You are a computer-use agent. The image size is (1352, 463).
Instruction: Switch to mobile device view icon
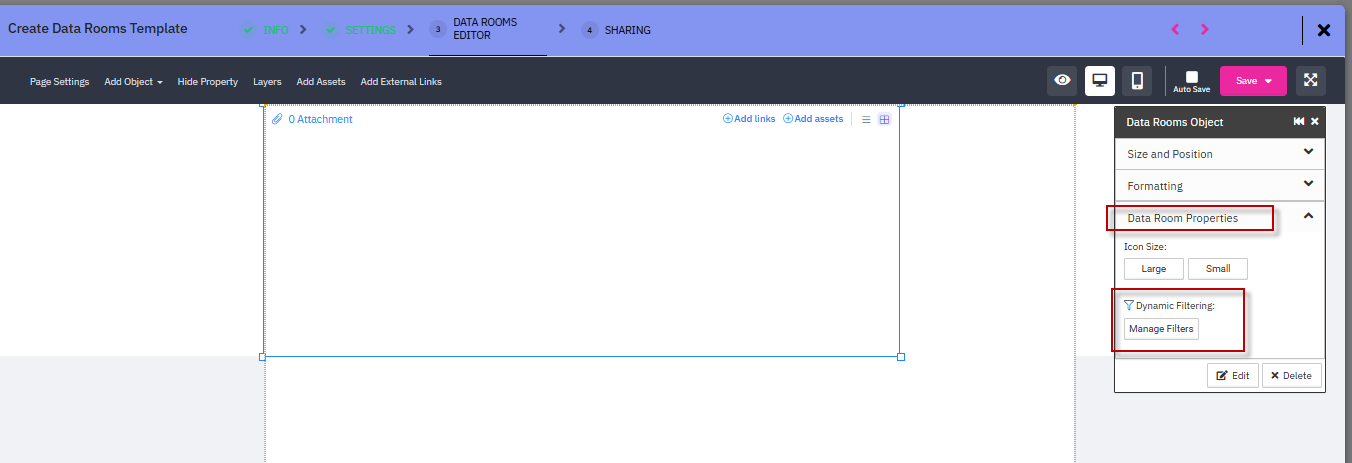click(x=1137, y=81)
